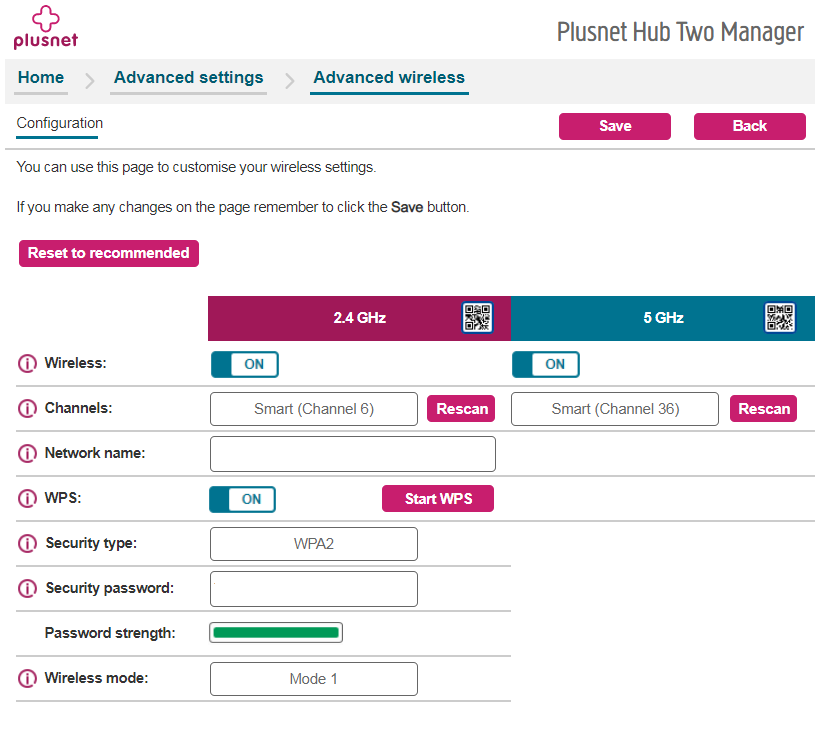Click the Save button
Viewport: 822px width, 732px height.
(x=614, y=126)
